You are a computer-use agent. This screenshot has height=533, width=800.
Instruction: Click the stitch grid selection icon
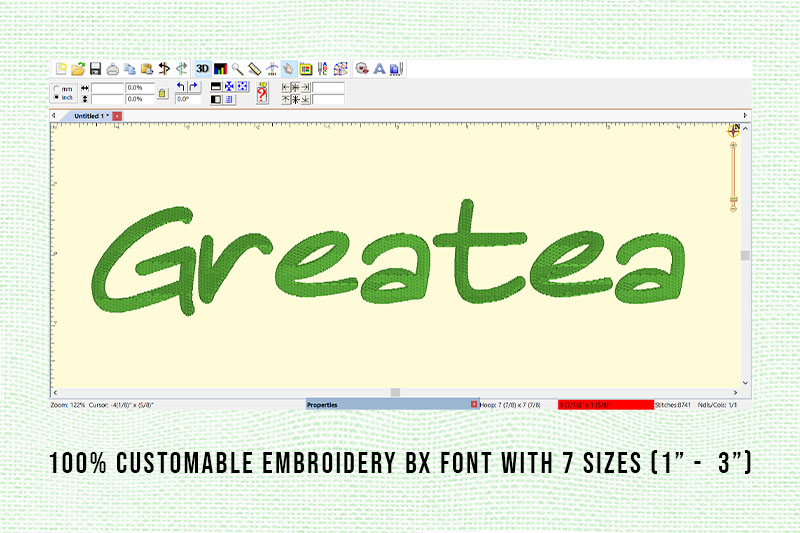[x=340, y=69]
